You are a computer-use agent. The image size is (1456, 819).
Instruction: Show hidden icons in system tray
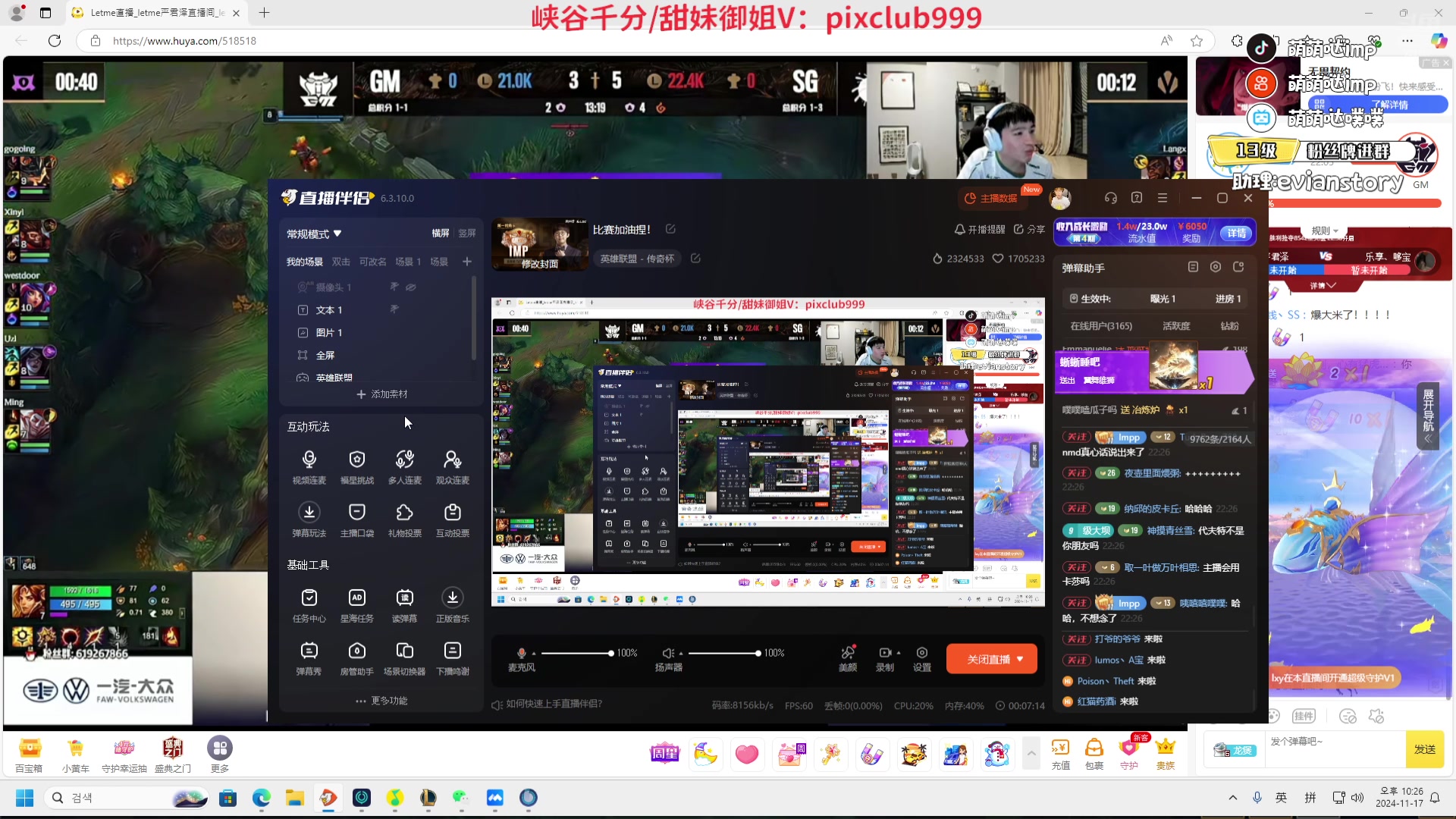pos(1233,798)
